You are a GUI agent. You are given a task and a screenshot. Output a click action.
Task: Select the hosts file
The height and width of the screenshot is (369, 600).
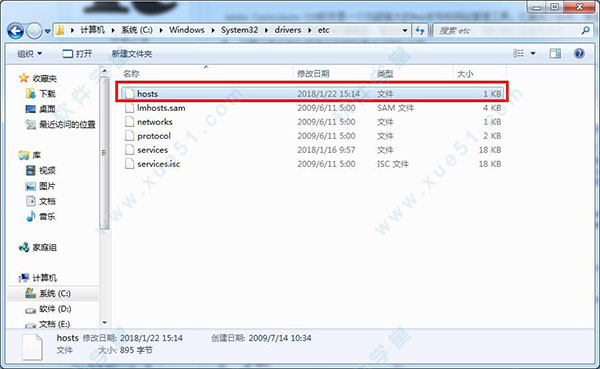click(312, 93)
